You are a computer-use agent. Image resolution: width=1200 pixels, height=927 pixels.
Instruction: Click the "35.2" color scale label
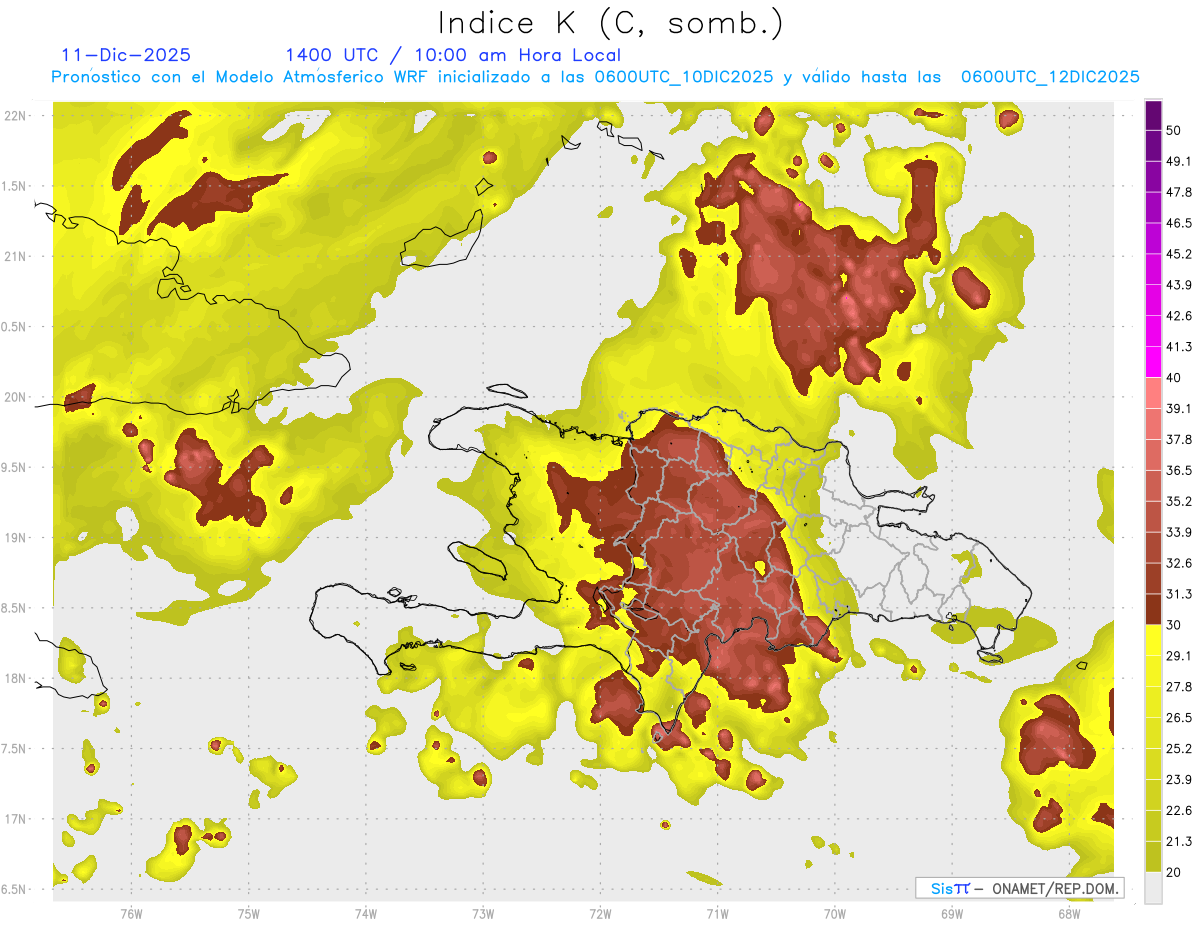pyautogui.click(x=1178, y=501)
